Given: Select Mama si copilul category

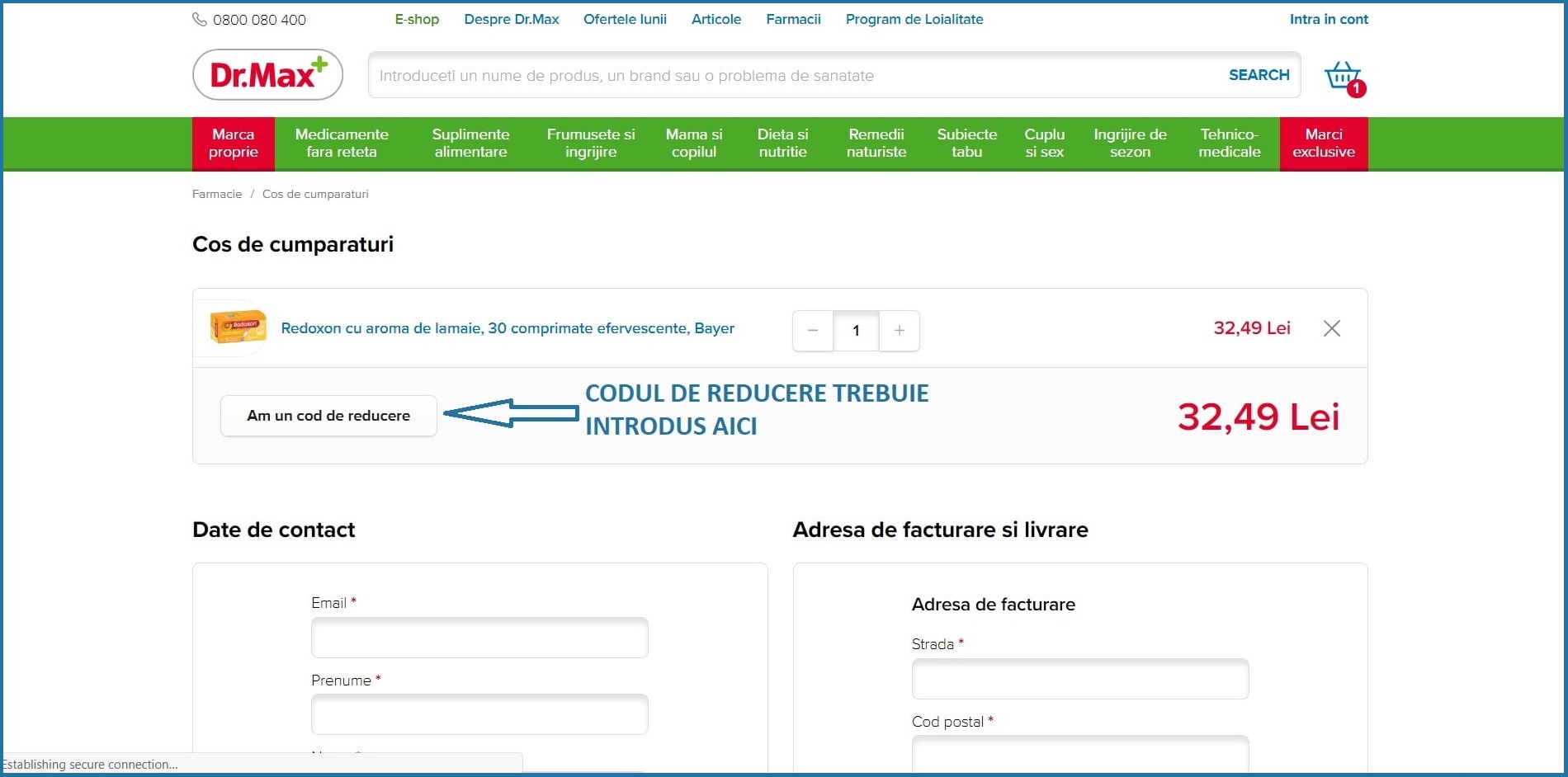Looking at the screenshot, I should click(x=694, y=144).
